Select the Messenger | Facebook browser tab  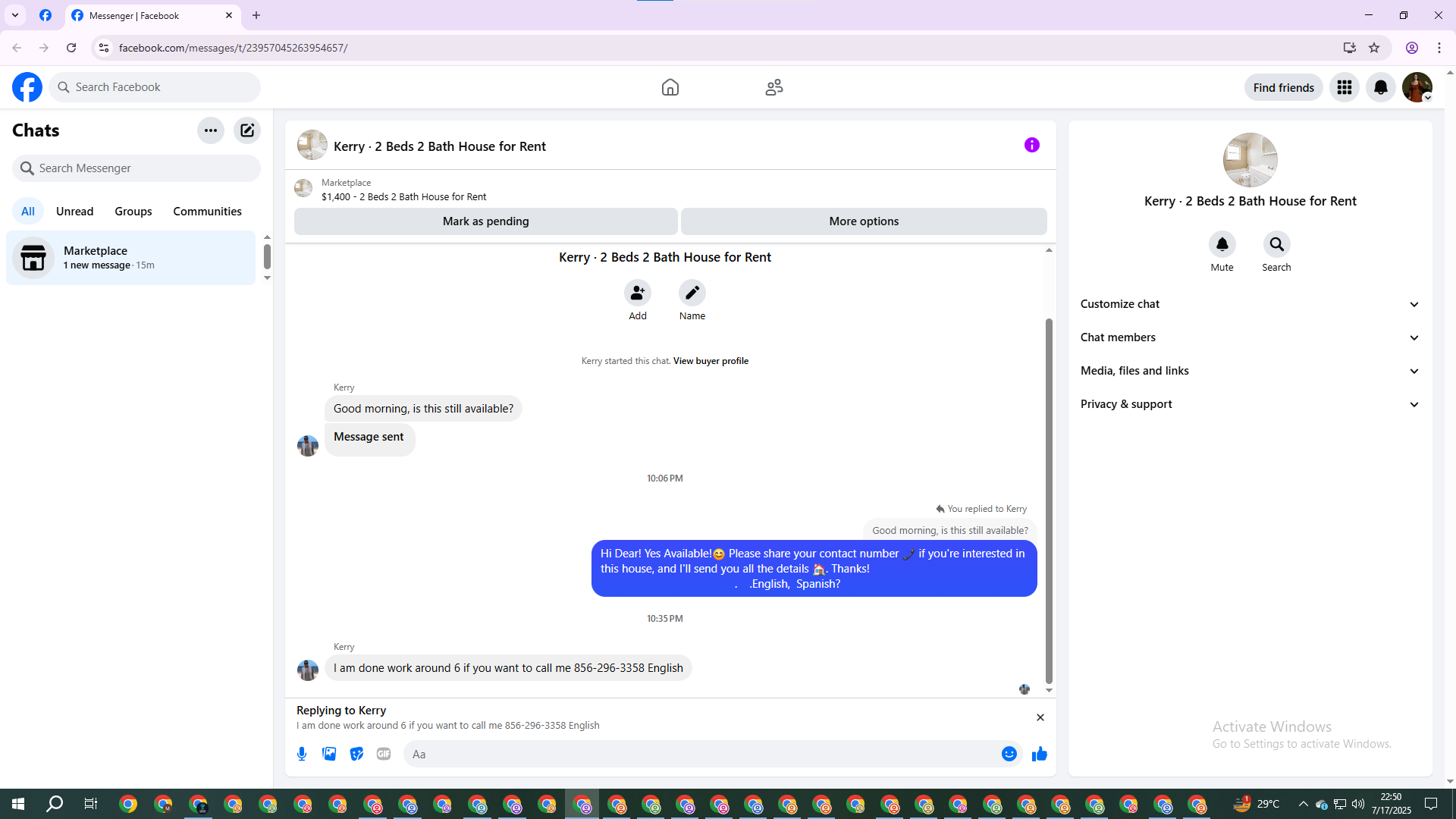(152, 15)
